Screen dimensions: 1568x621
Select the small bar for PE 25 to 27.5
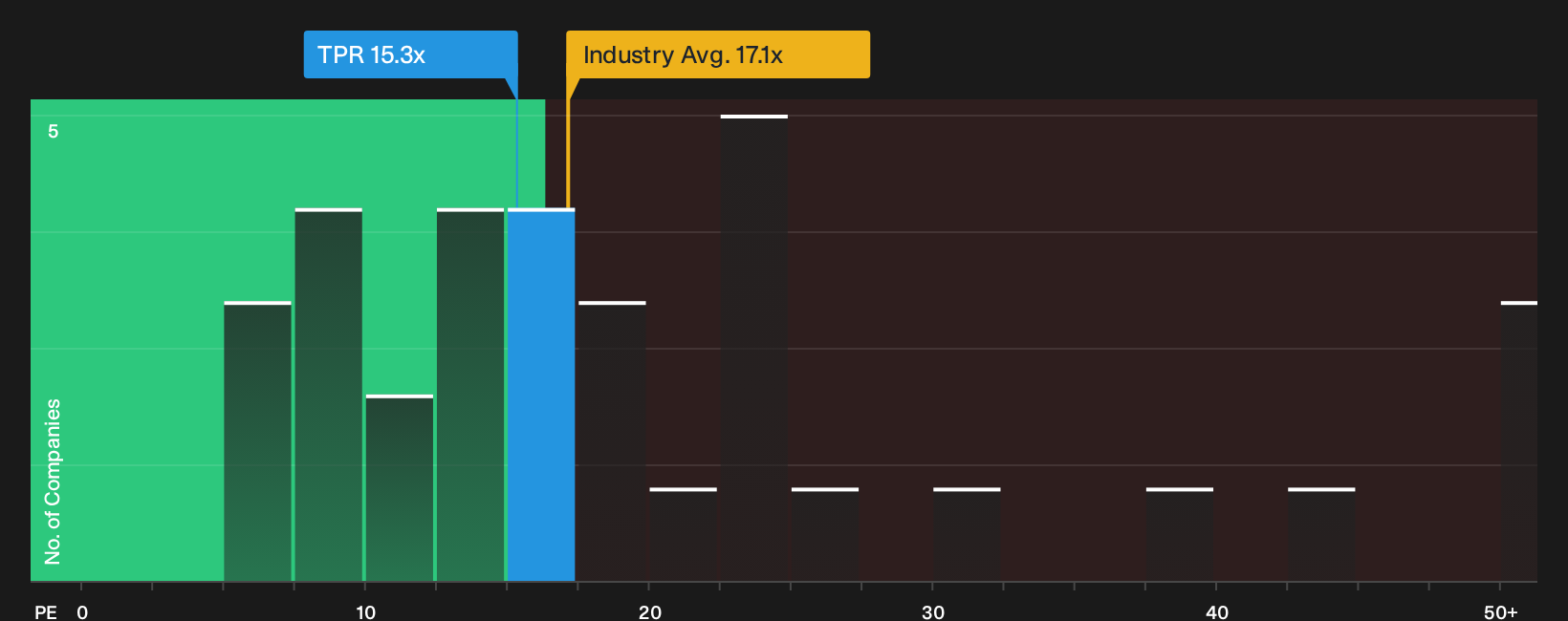point(825,534)
